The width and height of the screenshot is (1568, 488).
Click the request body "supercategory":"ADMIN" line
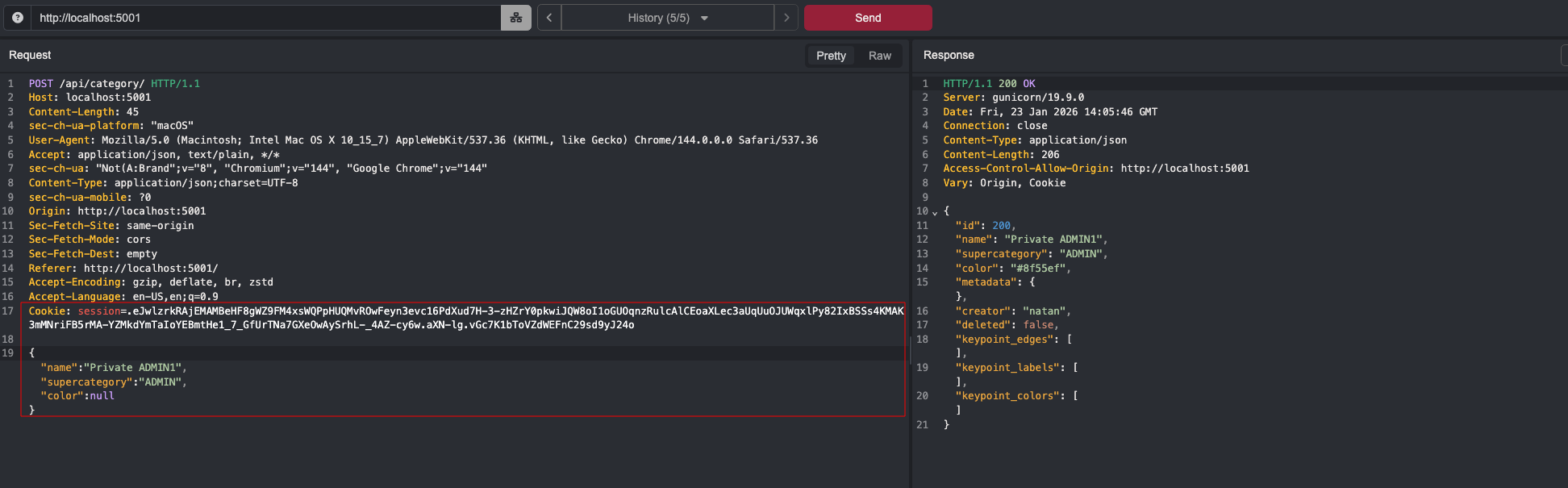(x=114, y=382)
